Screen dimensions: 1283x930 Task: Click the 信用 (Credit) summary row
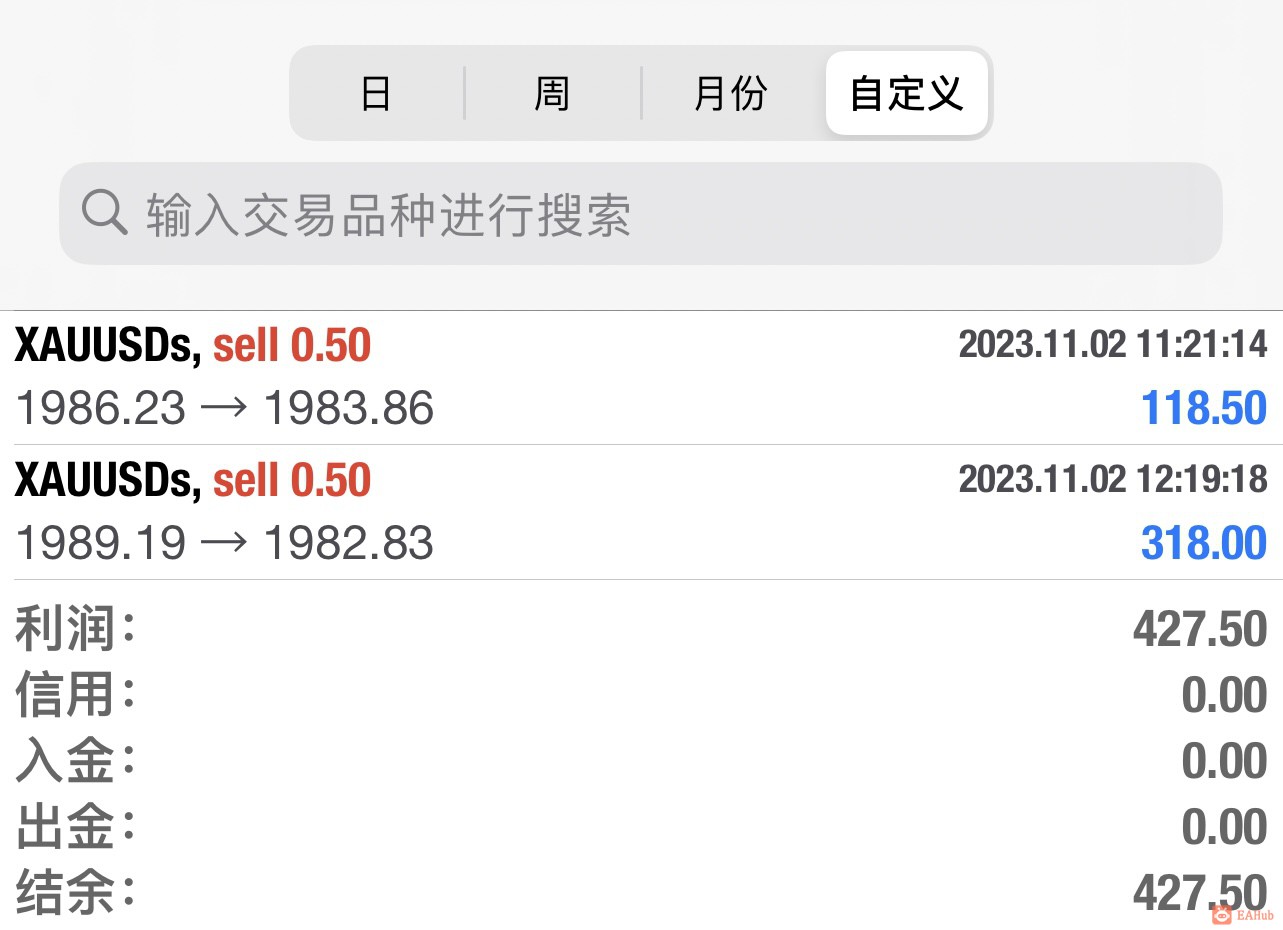pos(640,696)
